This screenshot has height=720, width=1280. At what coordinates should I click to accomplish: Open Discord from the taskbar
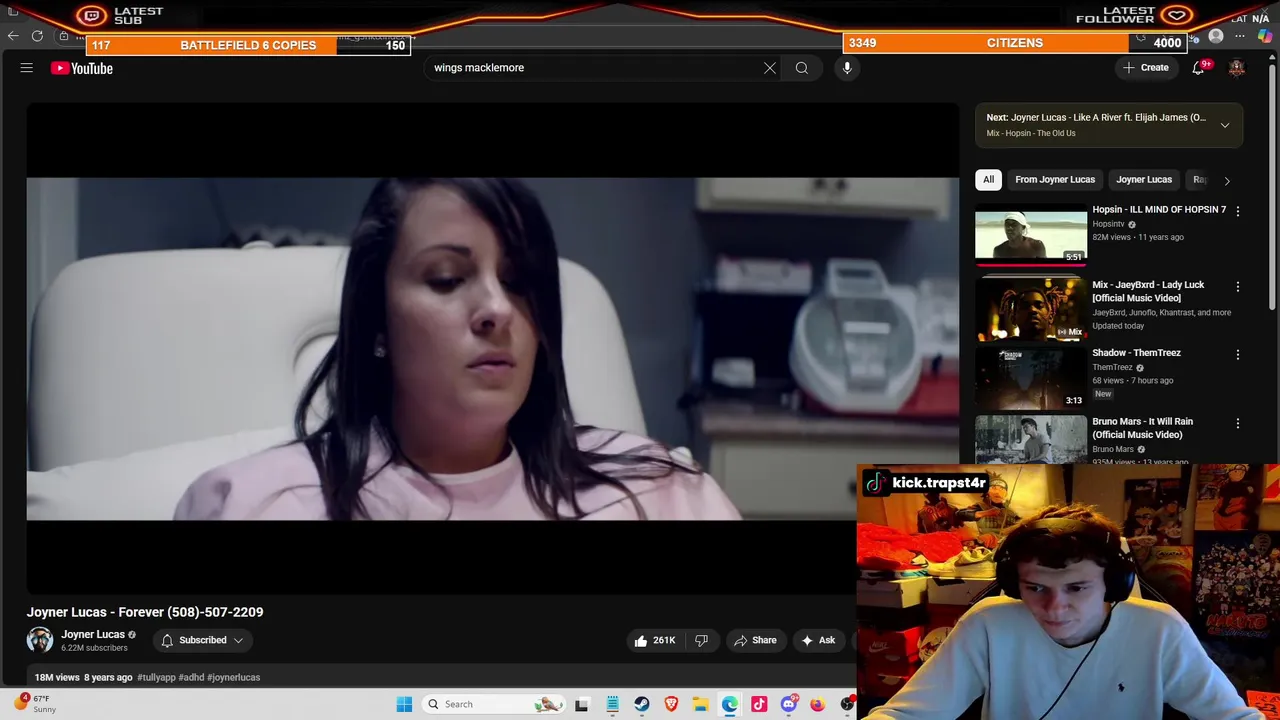tap(789, 704)
